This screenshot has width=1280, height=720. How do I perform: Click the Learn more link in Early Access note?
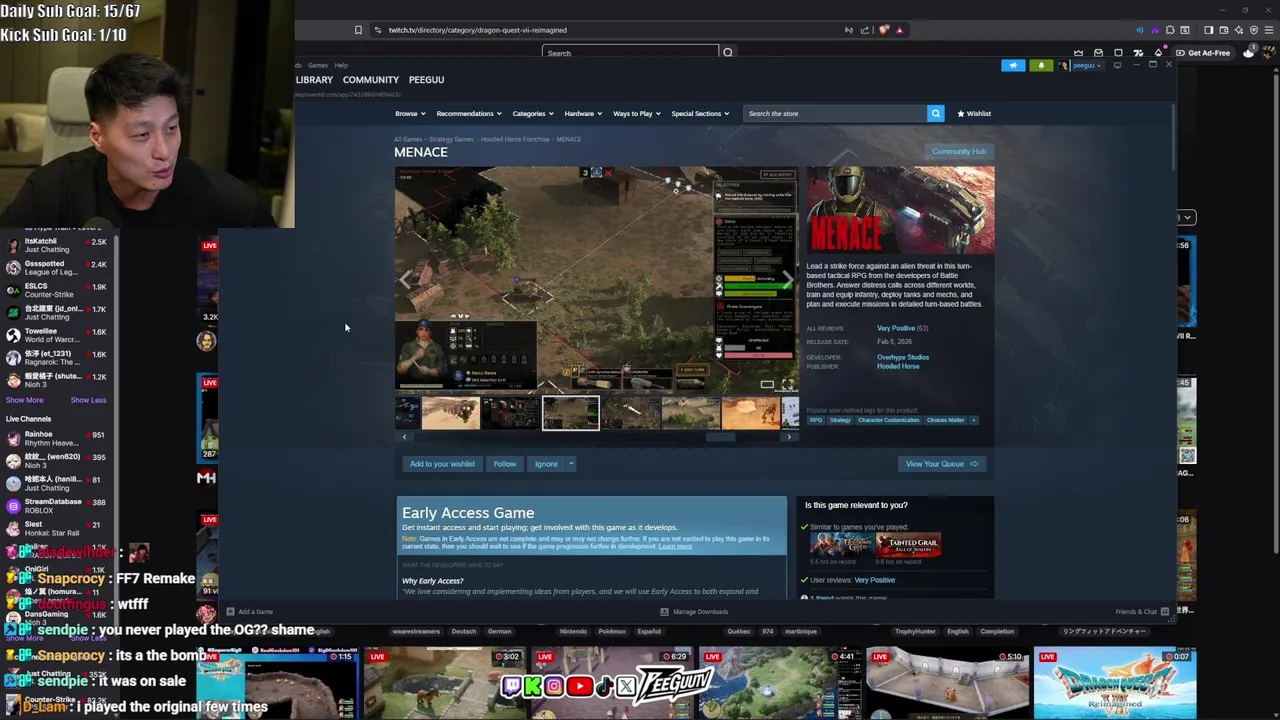[675, 547]
